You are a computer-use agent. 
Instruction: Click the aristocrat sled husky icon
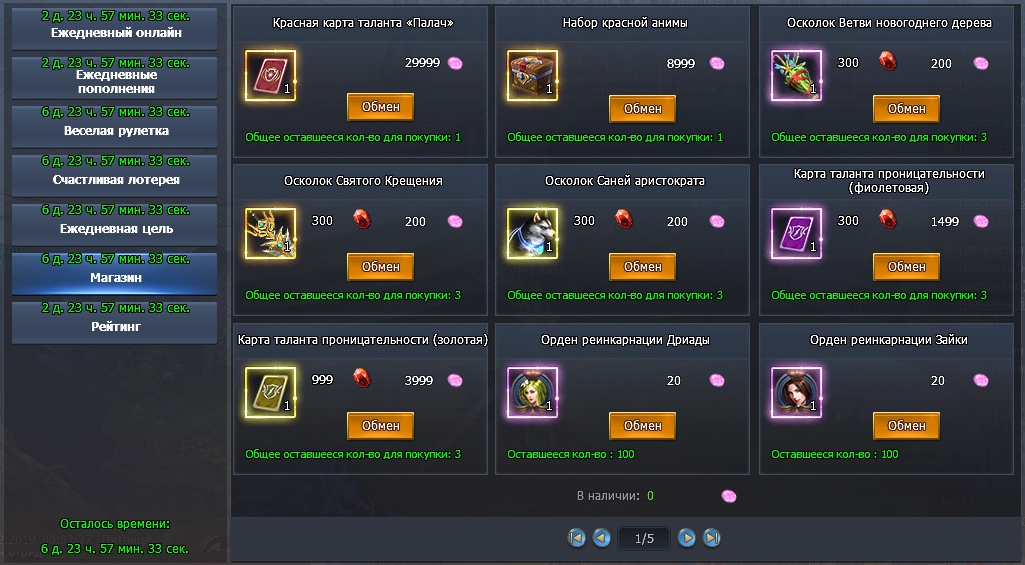pyautogui.click(x=532, y=233)
